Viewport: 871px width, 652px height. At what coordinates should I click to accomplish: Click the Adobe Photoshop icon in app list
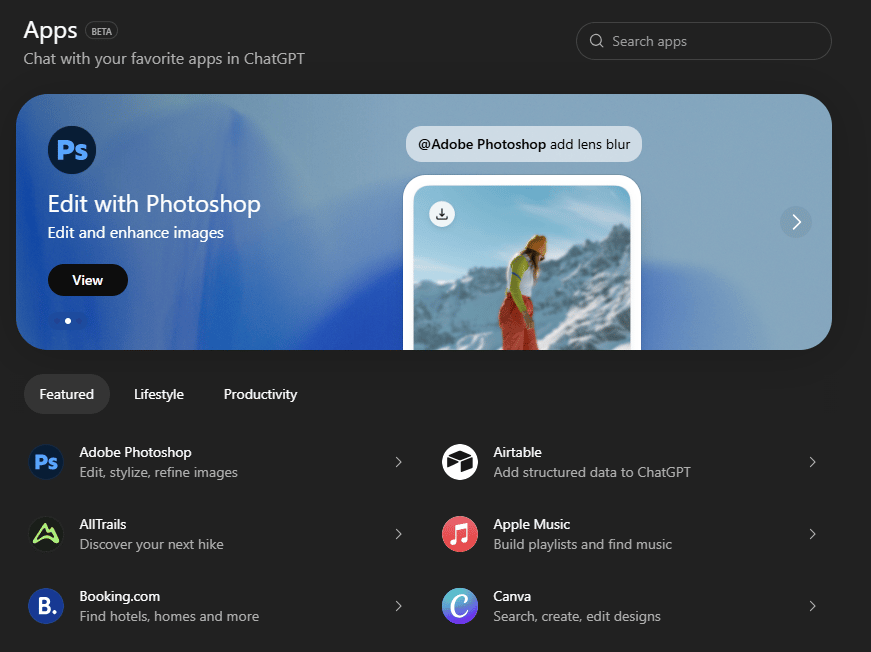46,462
